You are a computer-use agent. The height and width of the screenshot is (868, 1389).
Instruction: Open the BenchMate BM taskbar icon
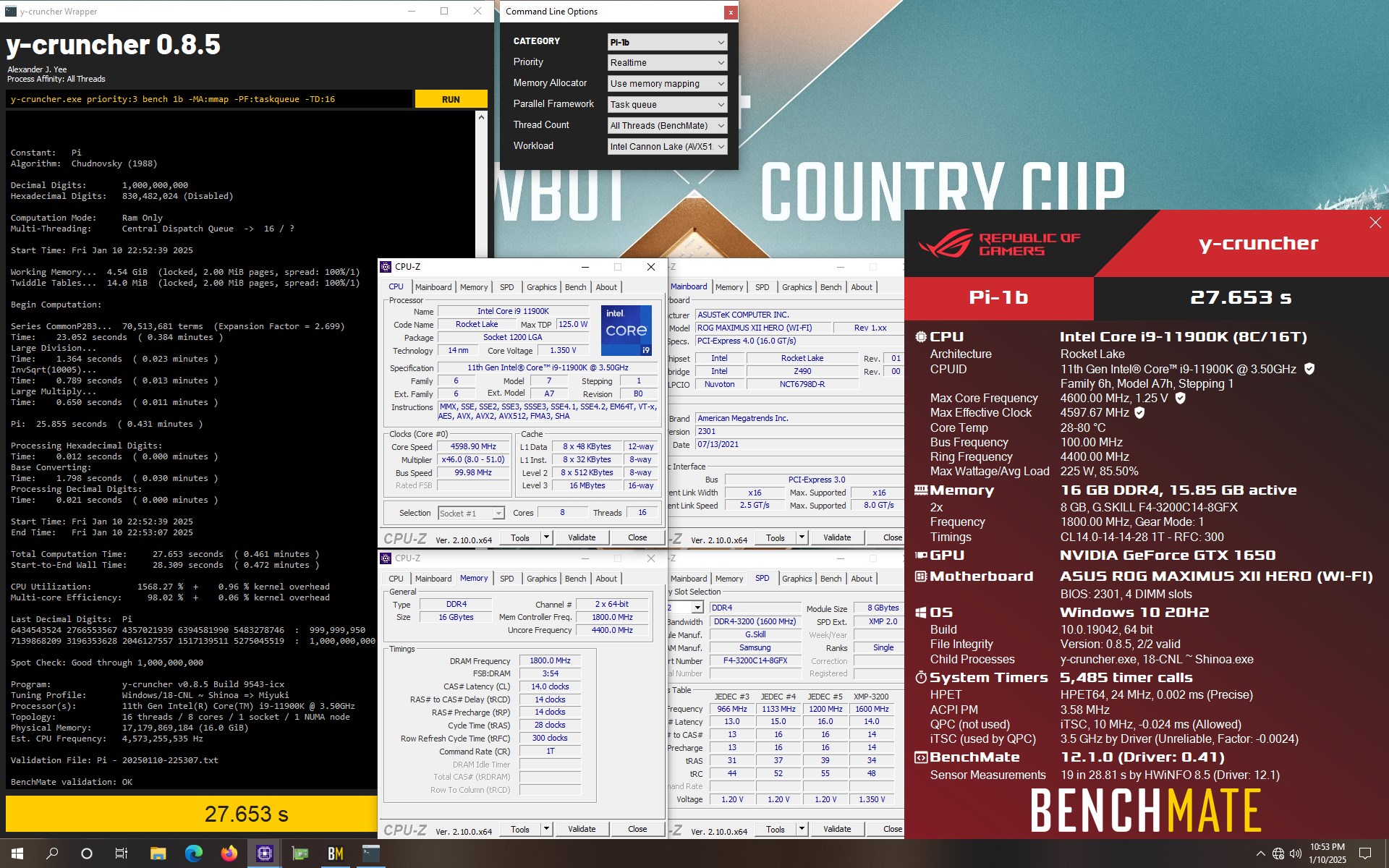pos(336,854)
